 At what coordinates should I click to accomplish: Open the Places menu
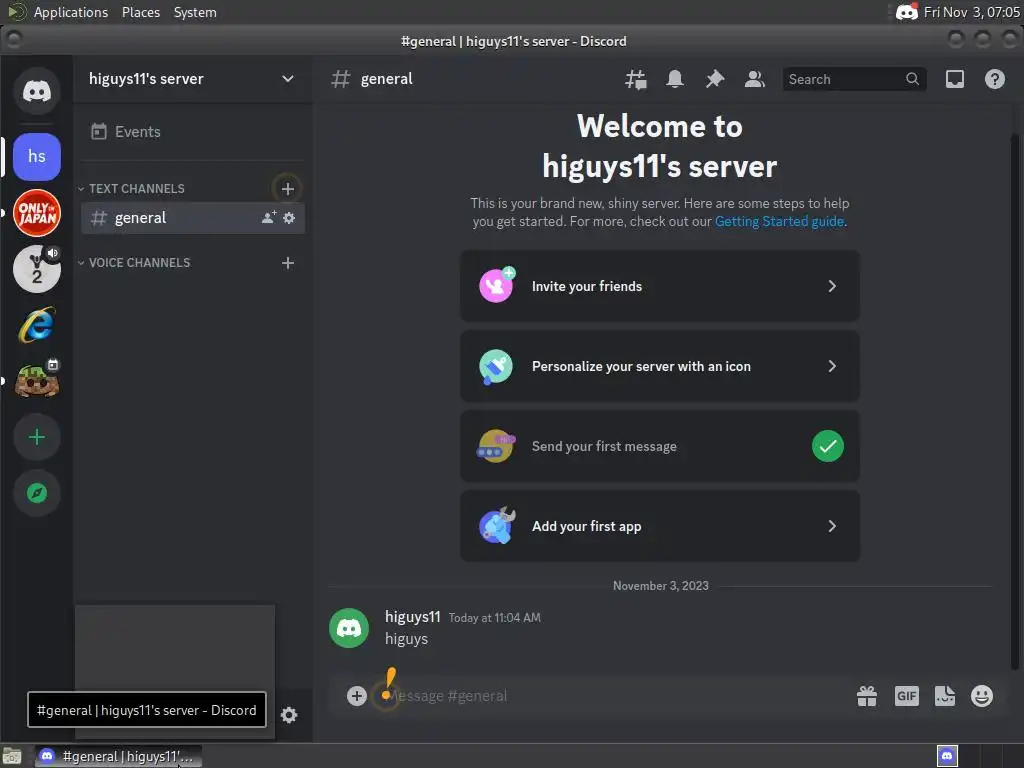(x=140, y=12)
